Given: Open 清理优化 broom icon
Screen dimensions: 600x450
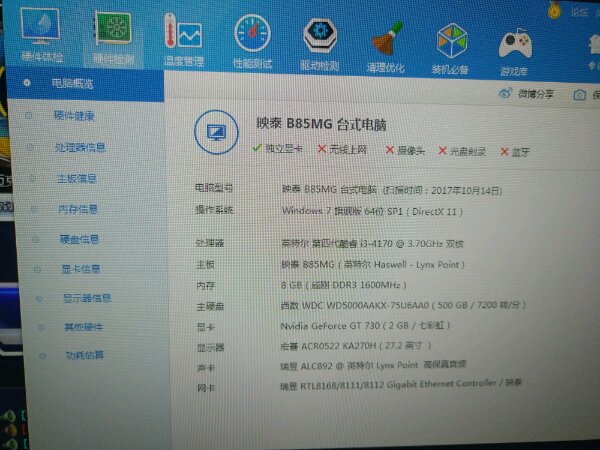Looking at the screenshot, I should (x=387, y=38).
